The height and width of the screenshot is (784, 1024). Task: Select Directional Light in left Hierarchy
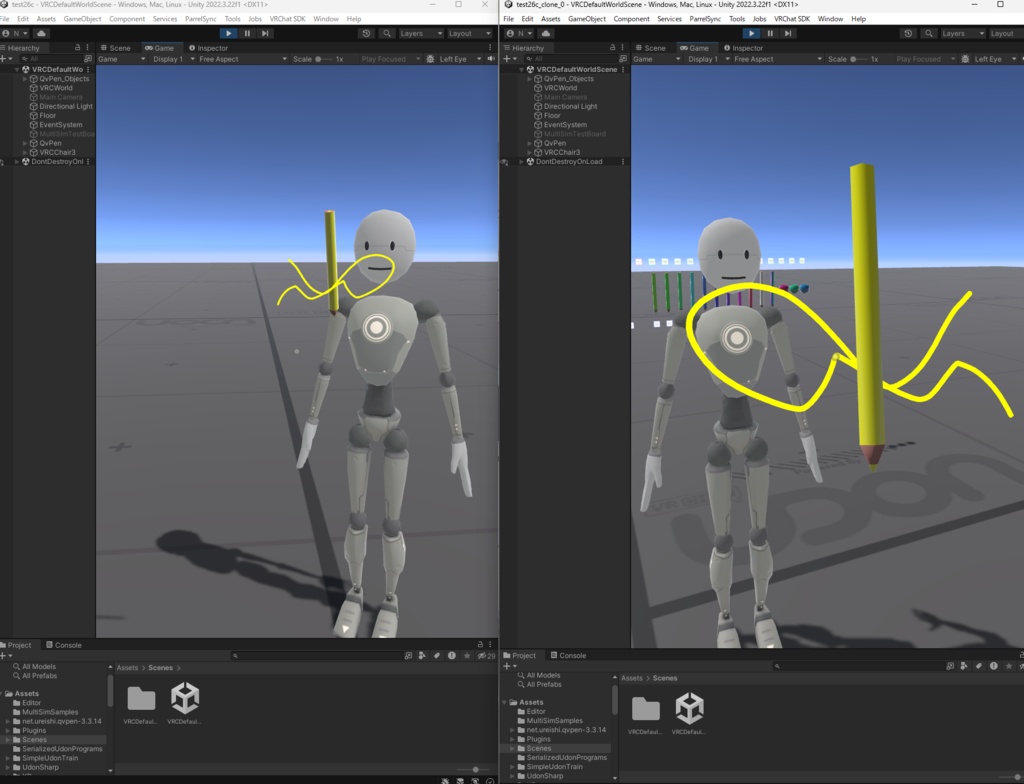point(65,106)
